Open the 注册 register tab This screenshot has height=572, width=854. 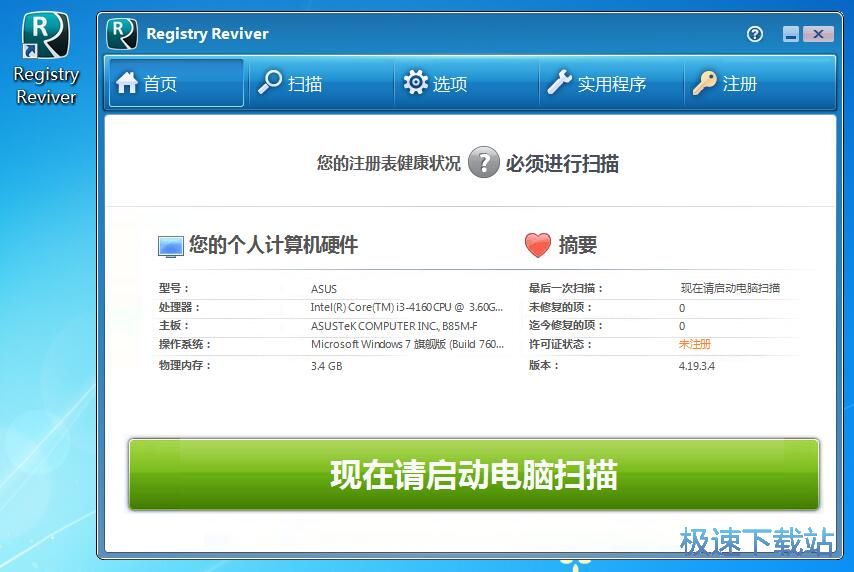pyautogui.click(x=759, y=83)
